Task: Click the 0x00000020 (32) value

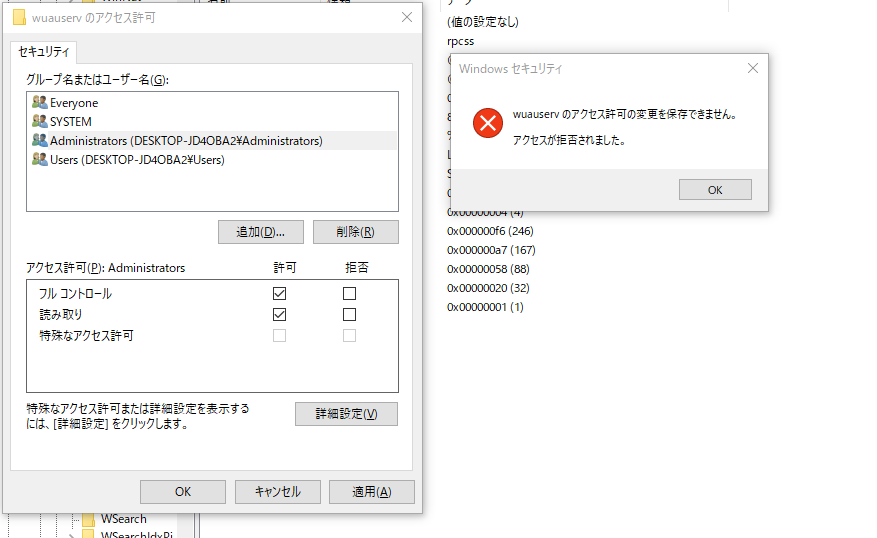Action: point(488,288)
